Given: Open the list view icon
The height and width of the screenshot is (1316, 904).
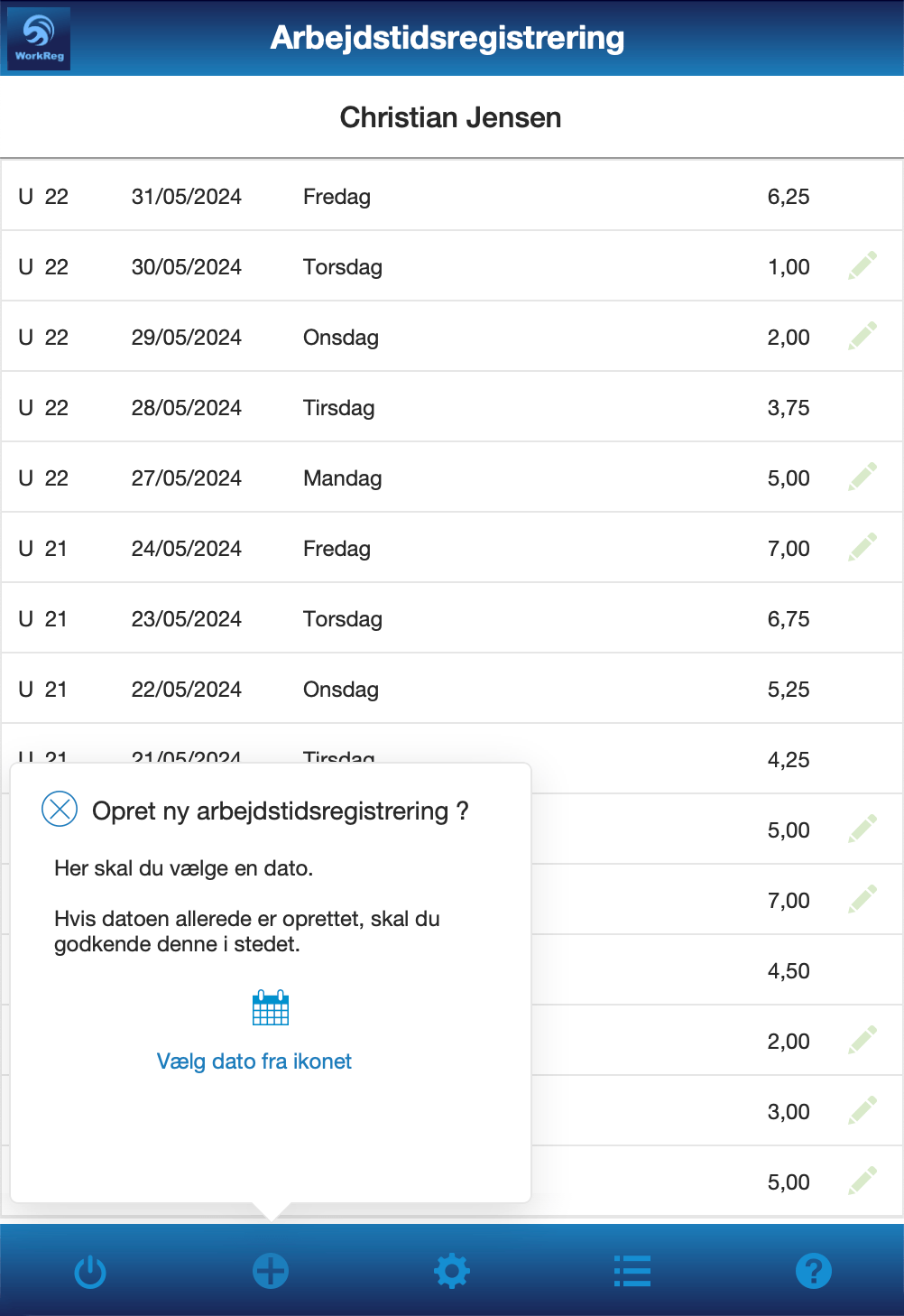Looking at the screenshot, I should click(632, 1271).
